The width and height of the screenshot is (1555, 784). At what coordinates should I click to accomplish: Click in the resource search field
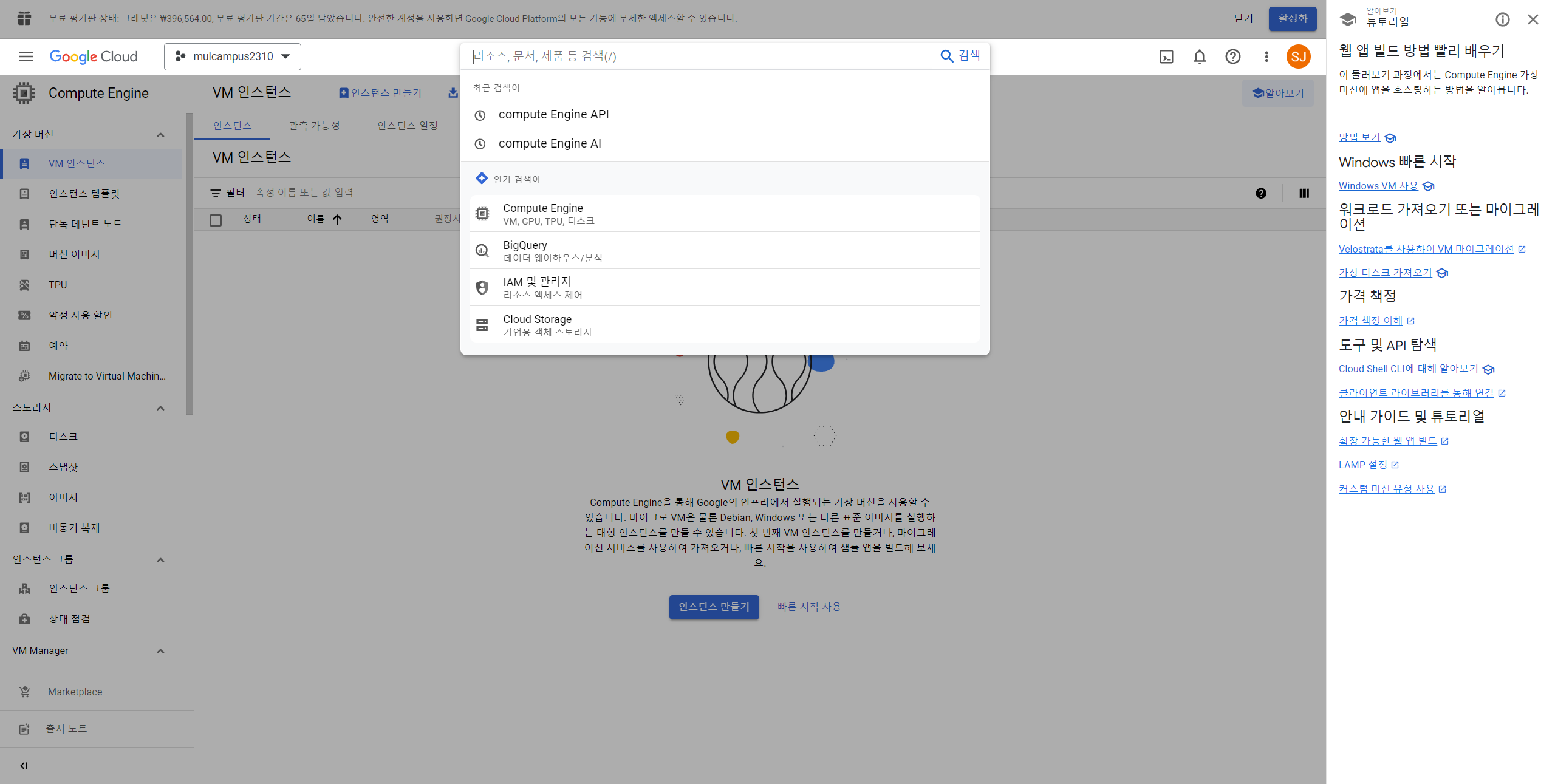699,56
